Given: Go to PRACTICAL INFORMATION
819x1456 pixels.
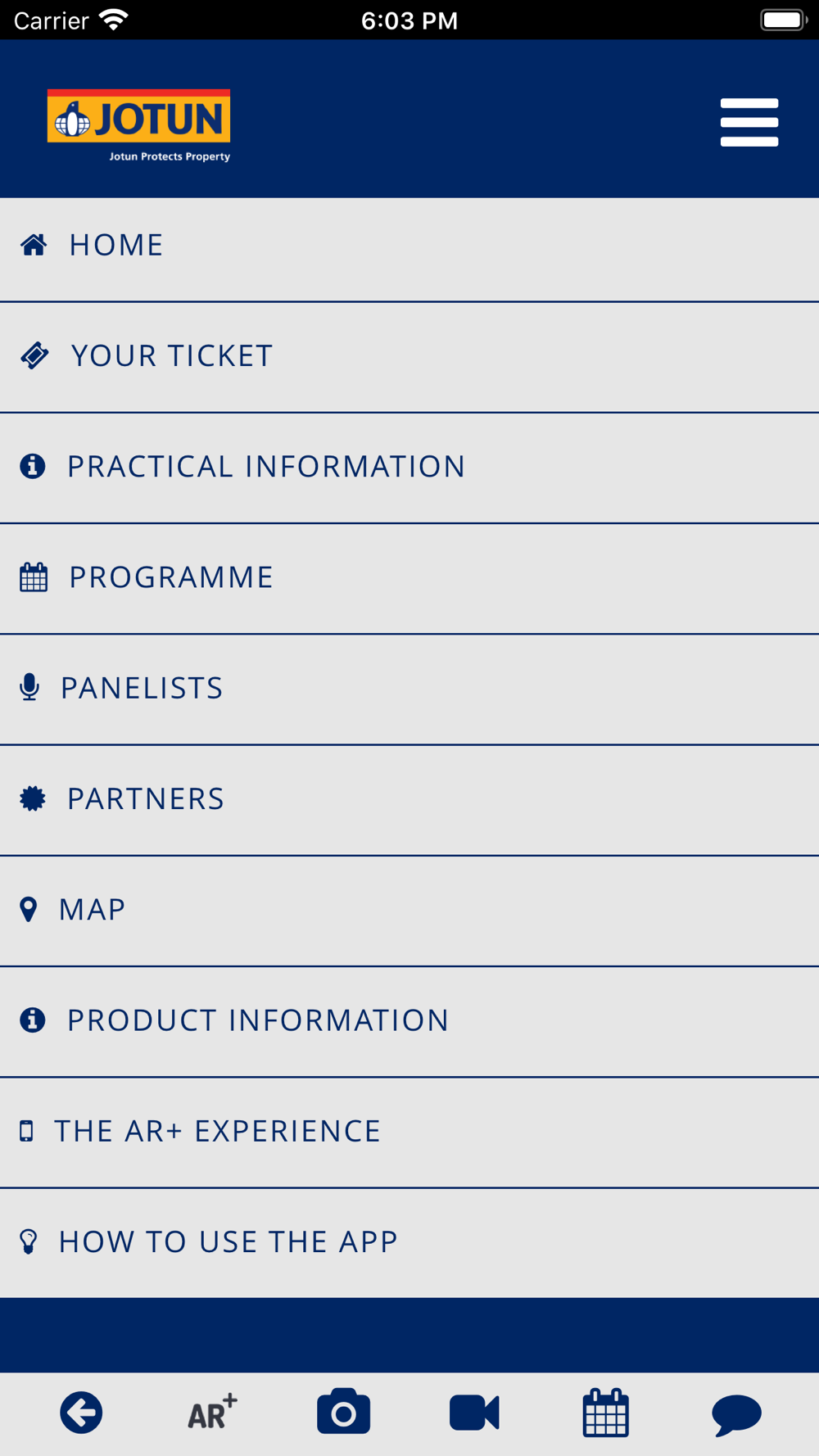Looking at the screenshot, I should click(x=409, y=468).
